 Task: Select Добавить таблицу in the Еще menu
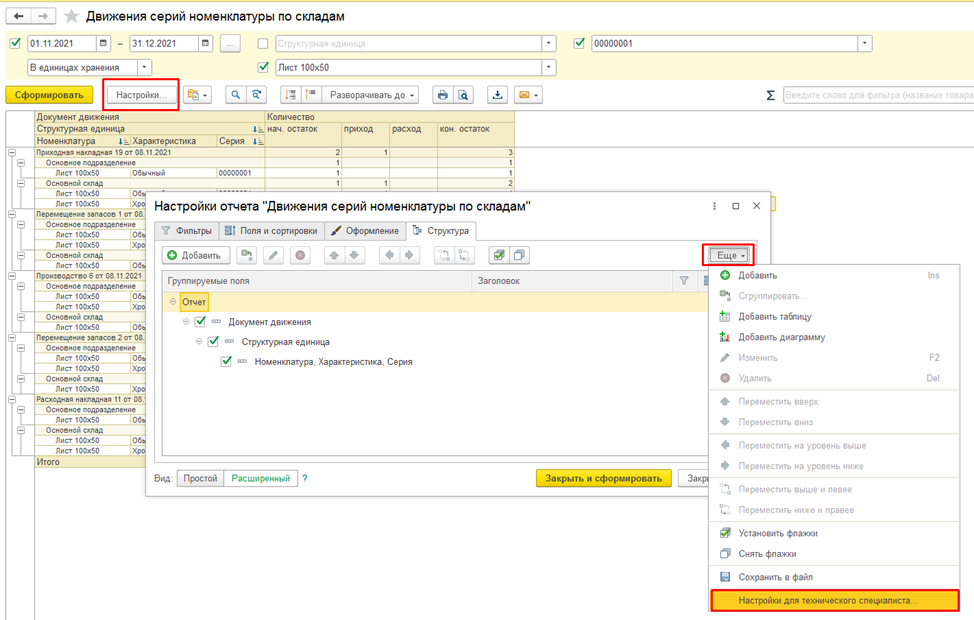(x=834, y=316)
